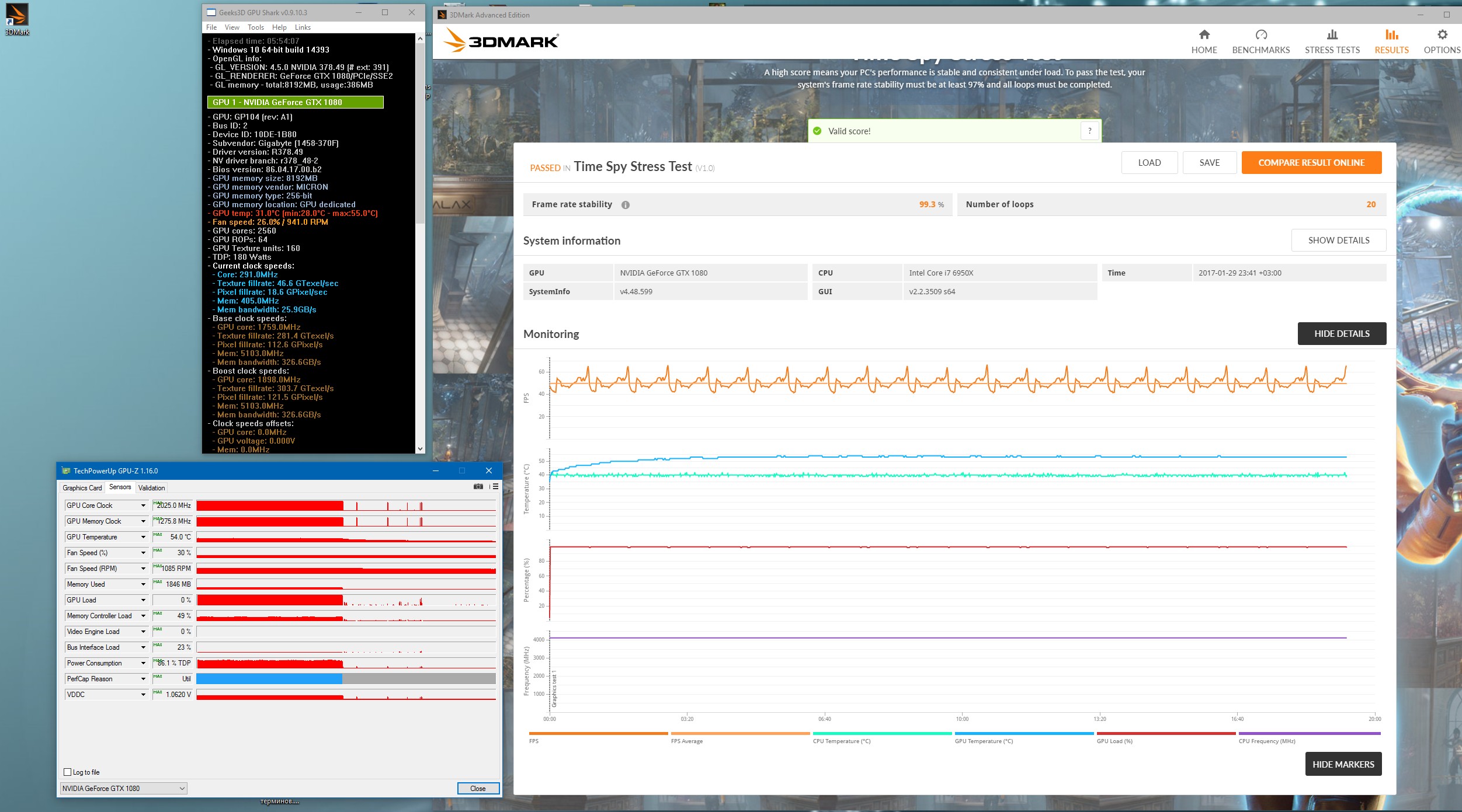Toggle the CPU Frequency legend marker
The image size is (1462, 812).
pos(1308,734)
